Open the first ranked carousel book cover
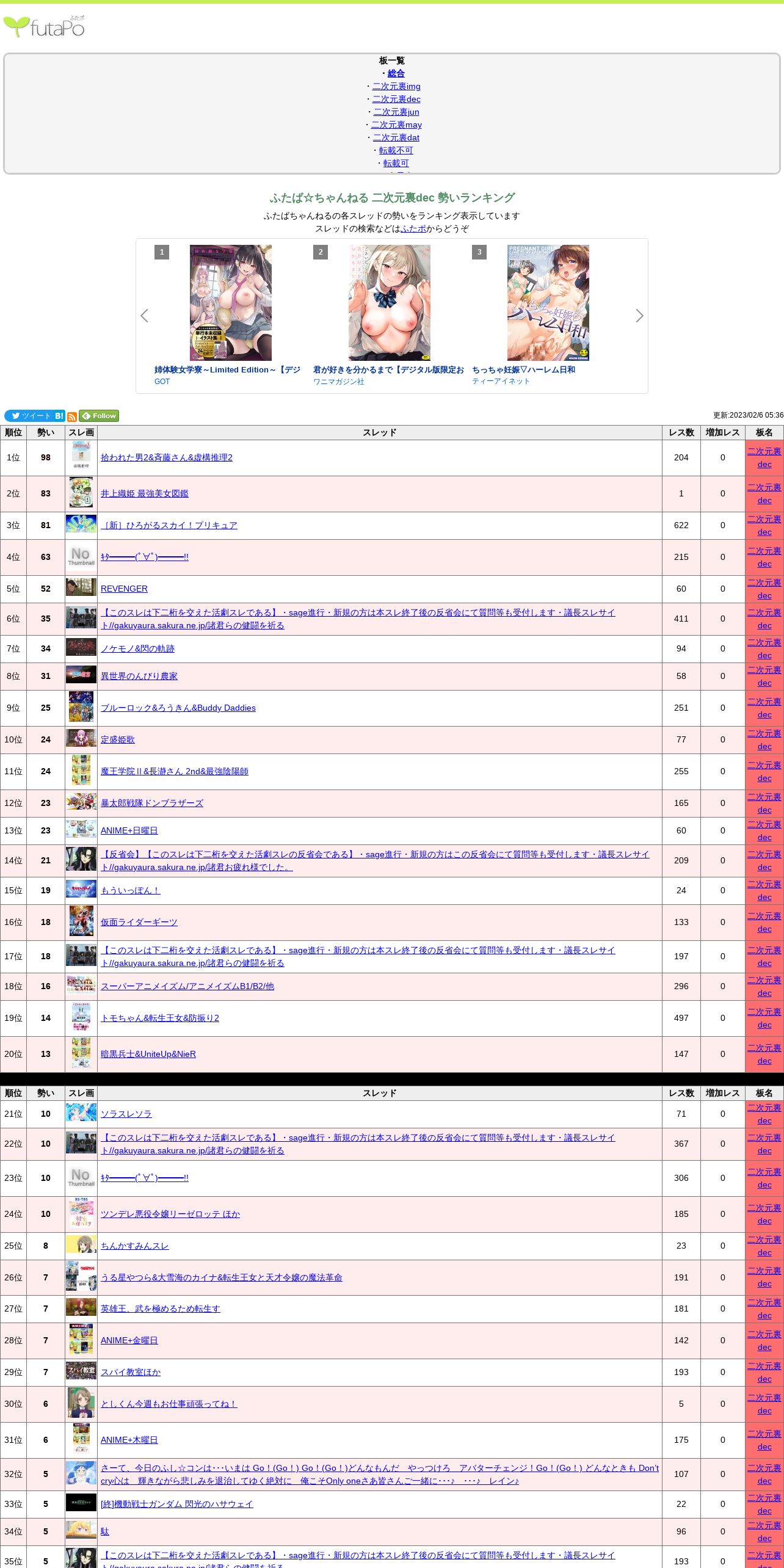784x1568 pixels. point(231,303)
